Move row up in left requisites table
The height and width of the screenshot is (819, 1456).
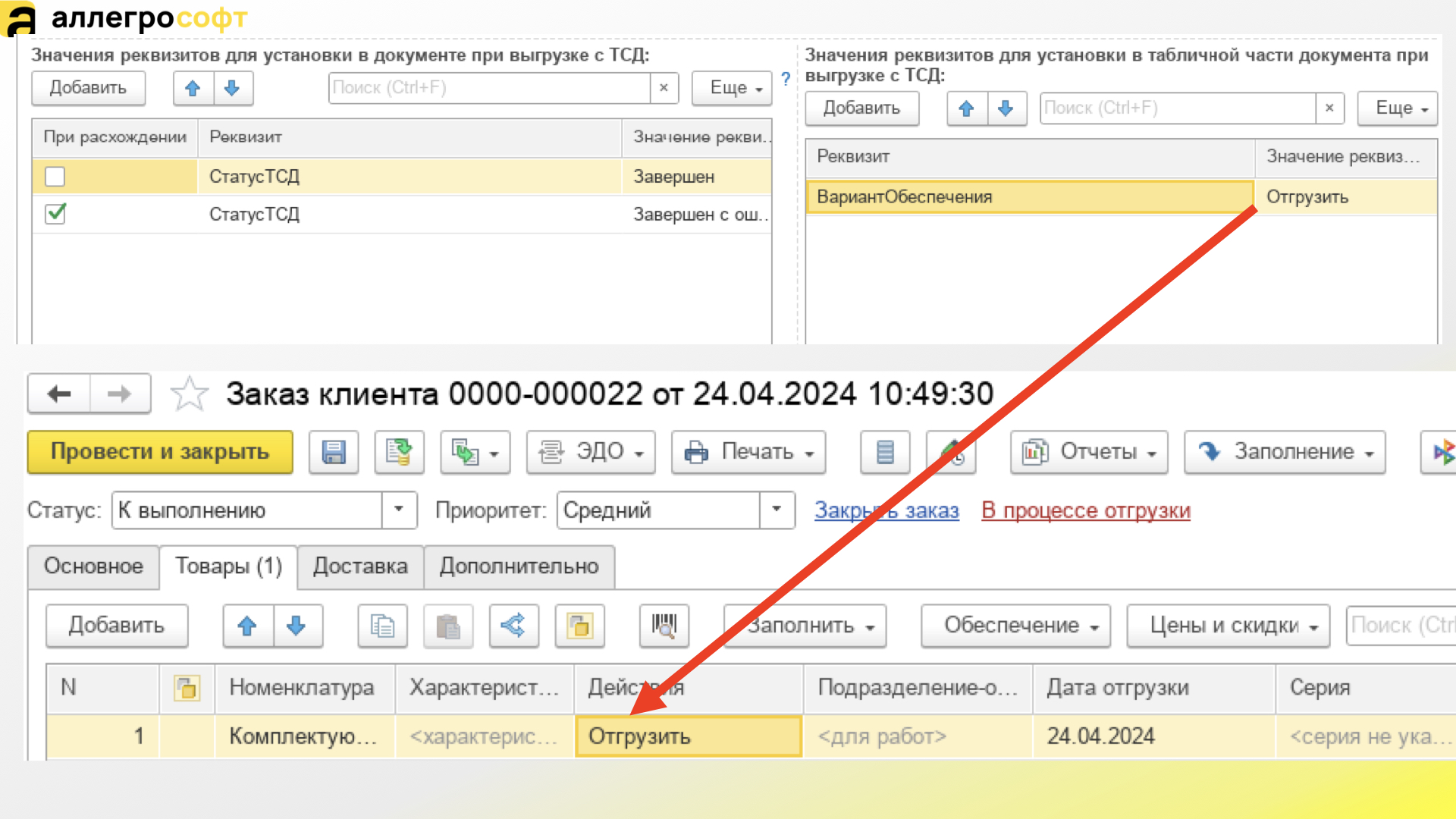[x=193, y=88]
